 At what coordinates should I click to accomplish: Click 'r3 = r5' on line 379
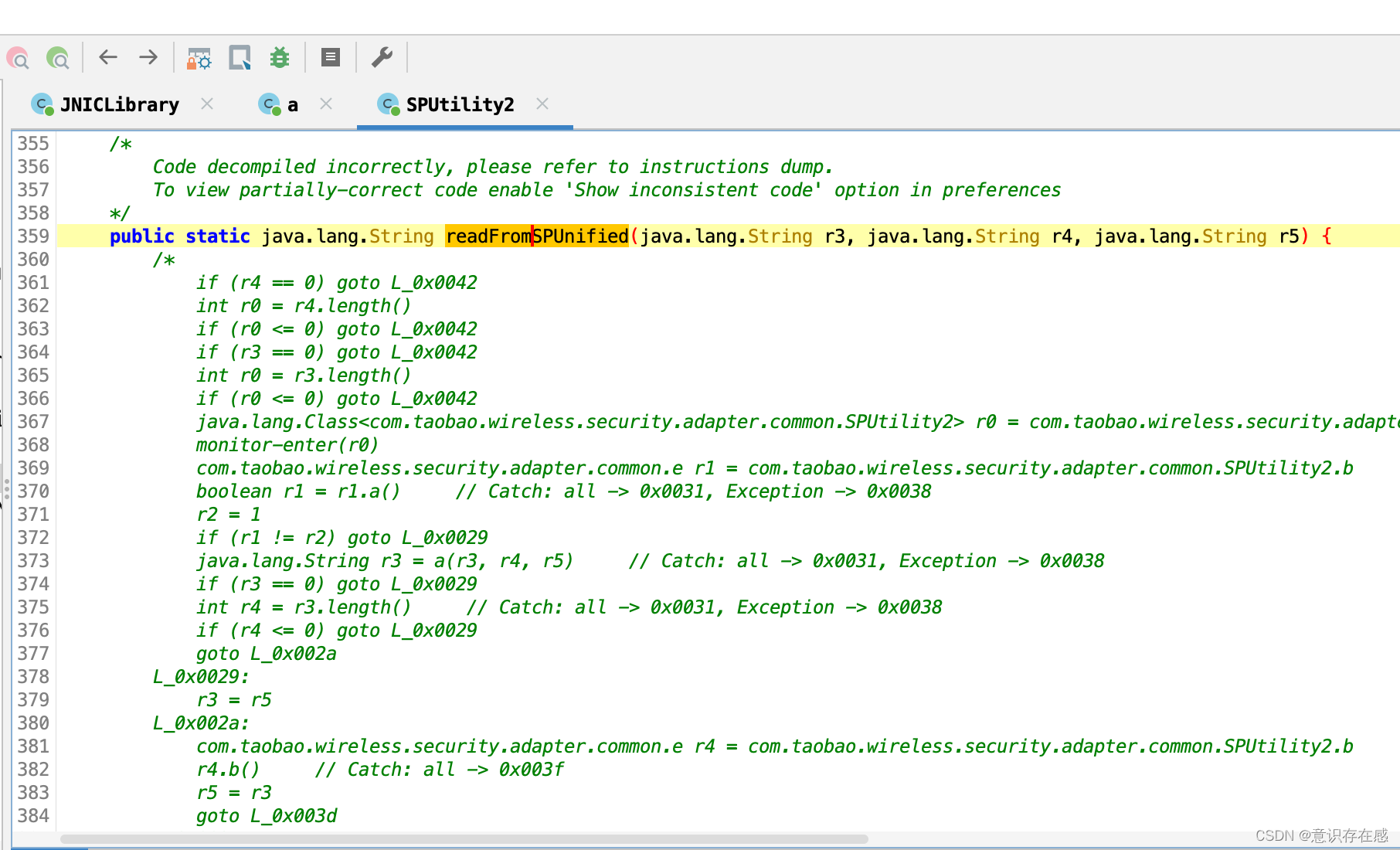234,700
